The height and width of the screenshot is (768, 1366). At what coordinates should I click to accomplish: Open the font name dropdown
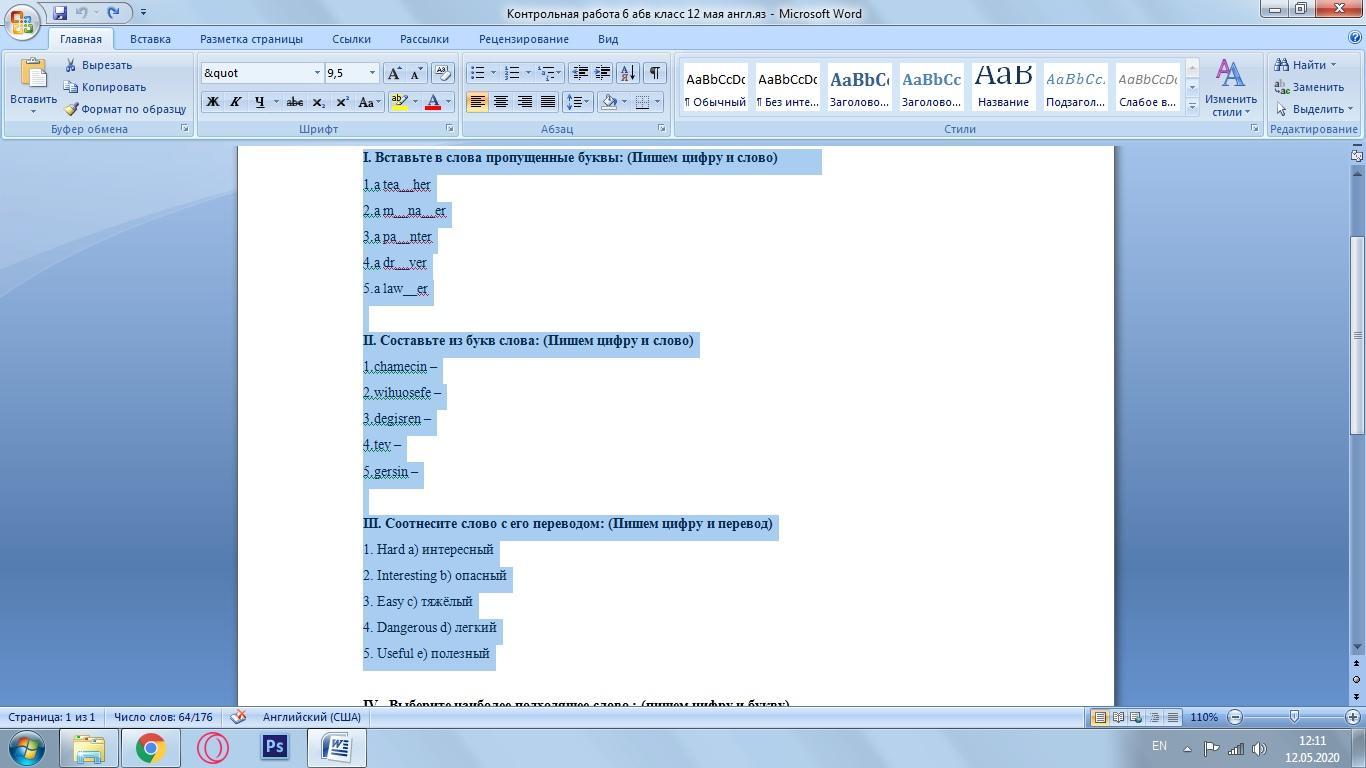click(317, 73)
